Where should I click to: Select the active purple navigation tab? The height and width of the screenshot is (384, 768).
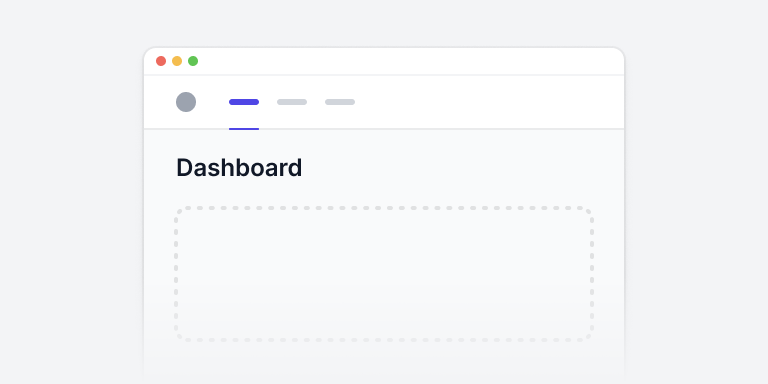244,102
